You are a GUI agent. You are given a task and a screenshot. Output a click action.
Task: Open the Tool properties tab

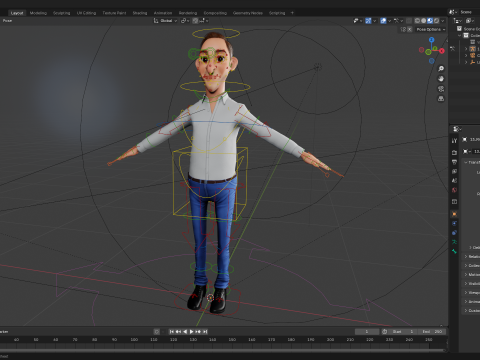pos(454,140)
